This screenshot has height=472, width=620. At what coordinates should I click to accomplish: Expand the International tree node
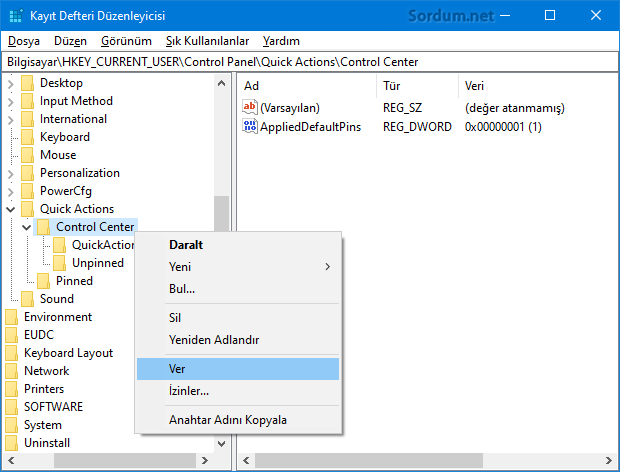coord(11,120)
